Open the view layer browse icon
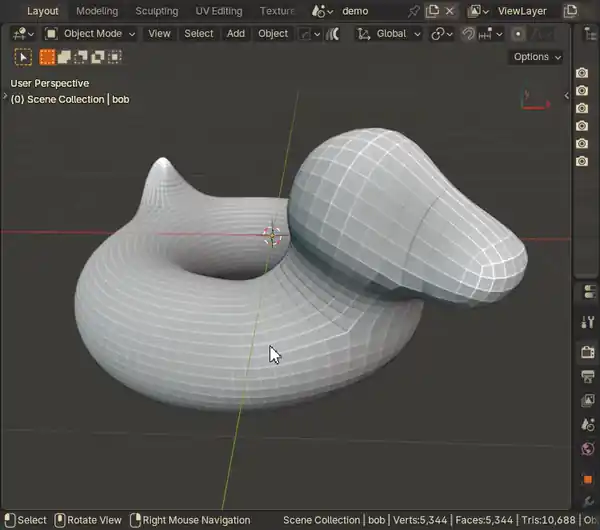Viewport: 600px width, 530px height. coord(478,11)
